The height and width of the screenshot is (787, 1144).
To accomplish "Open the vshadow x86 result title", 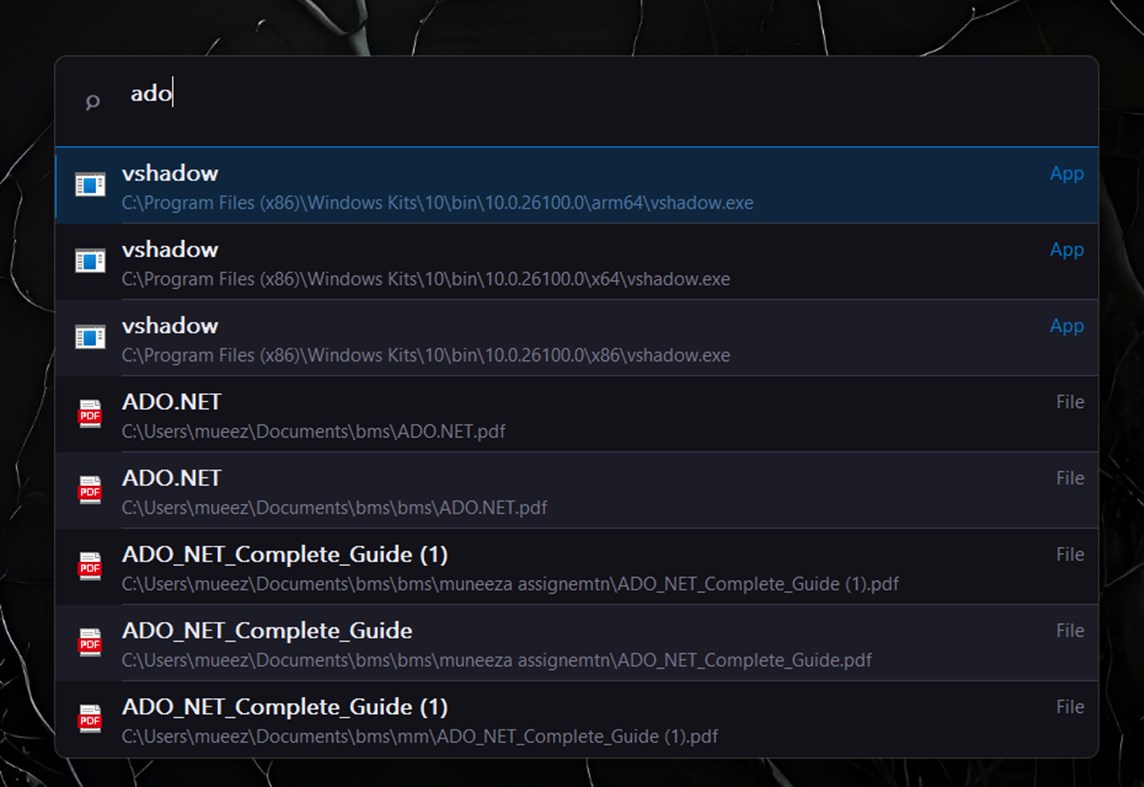I will (170, 326).
